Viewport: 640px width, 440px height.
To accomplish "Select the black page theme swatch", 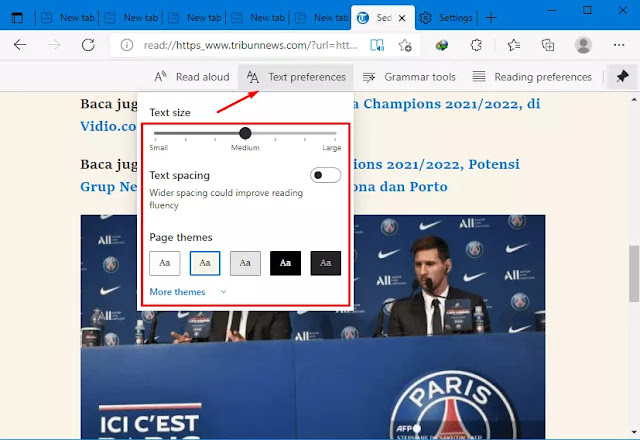I will [285, 263].
